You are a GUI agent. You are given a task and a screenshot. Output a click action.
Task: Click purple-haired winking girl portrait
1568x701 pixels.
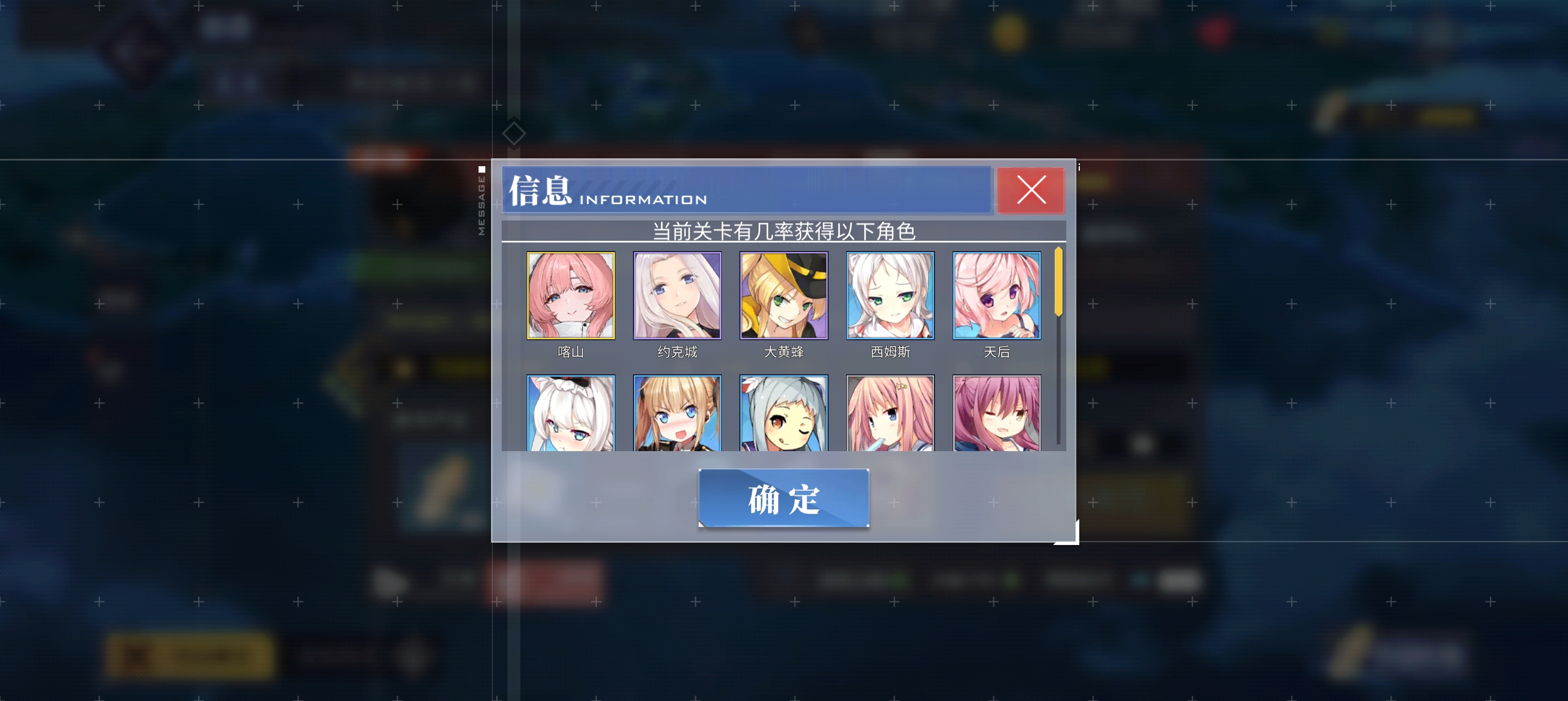click(997, 413)
